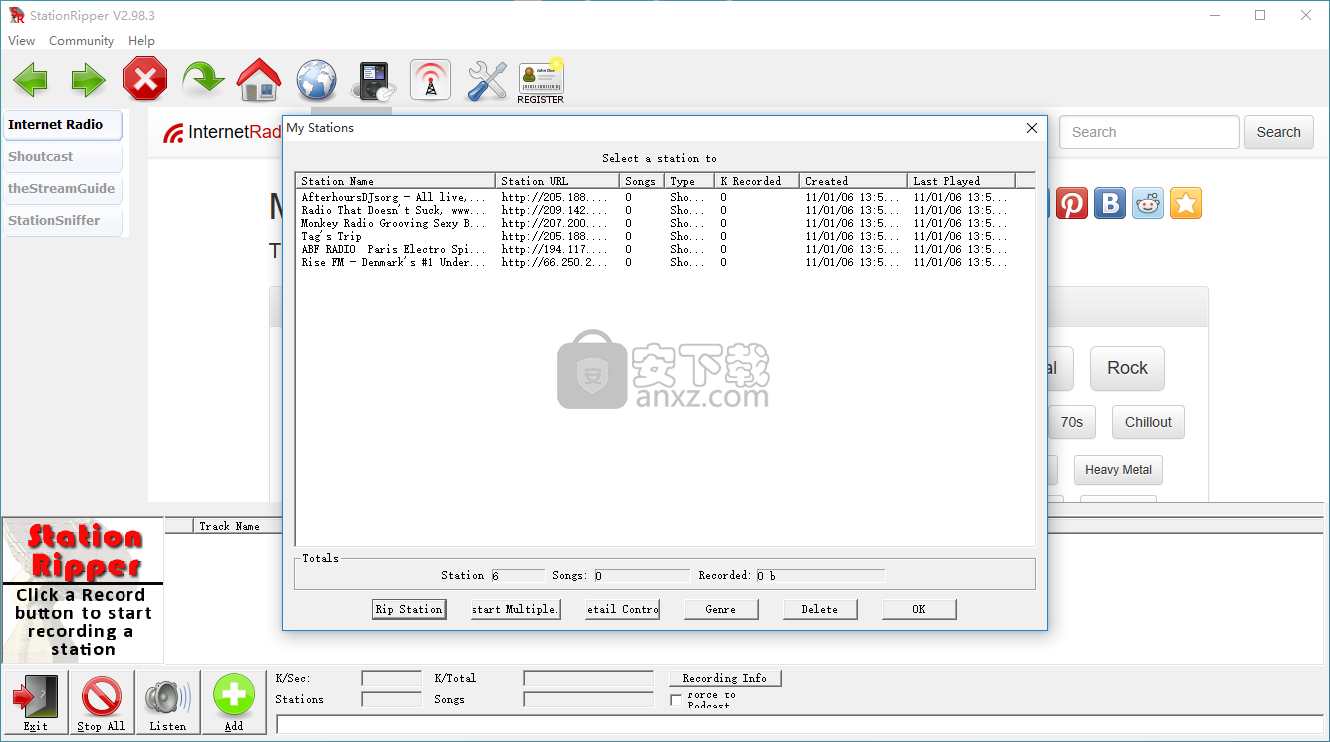Click the web page Search input field
Viewport: 1330px width, 742px height.
pos(1149,132)
